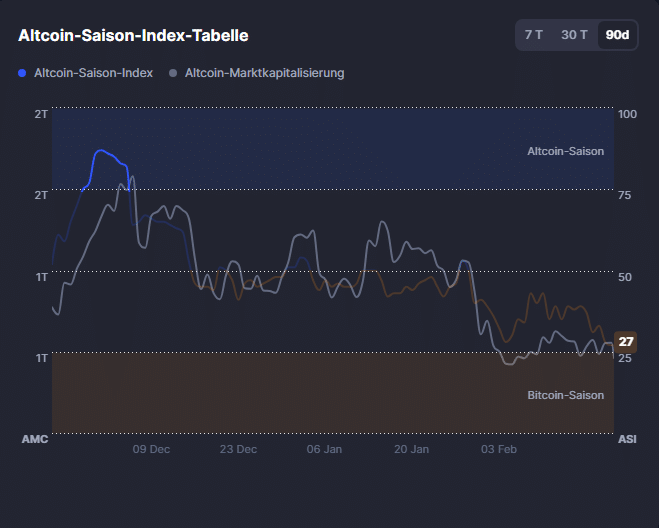
Task: Toggle the Altcoin-Saison-Index legend label
Action: (93, 73)
